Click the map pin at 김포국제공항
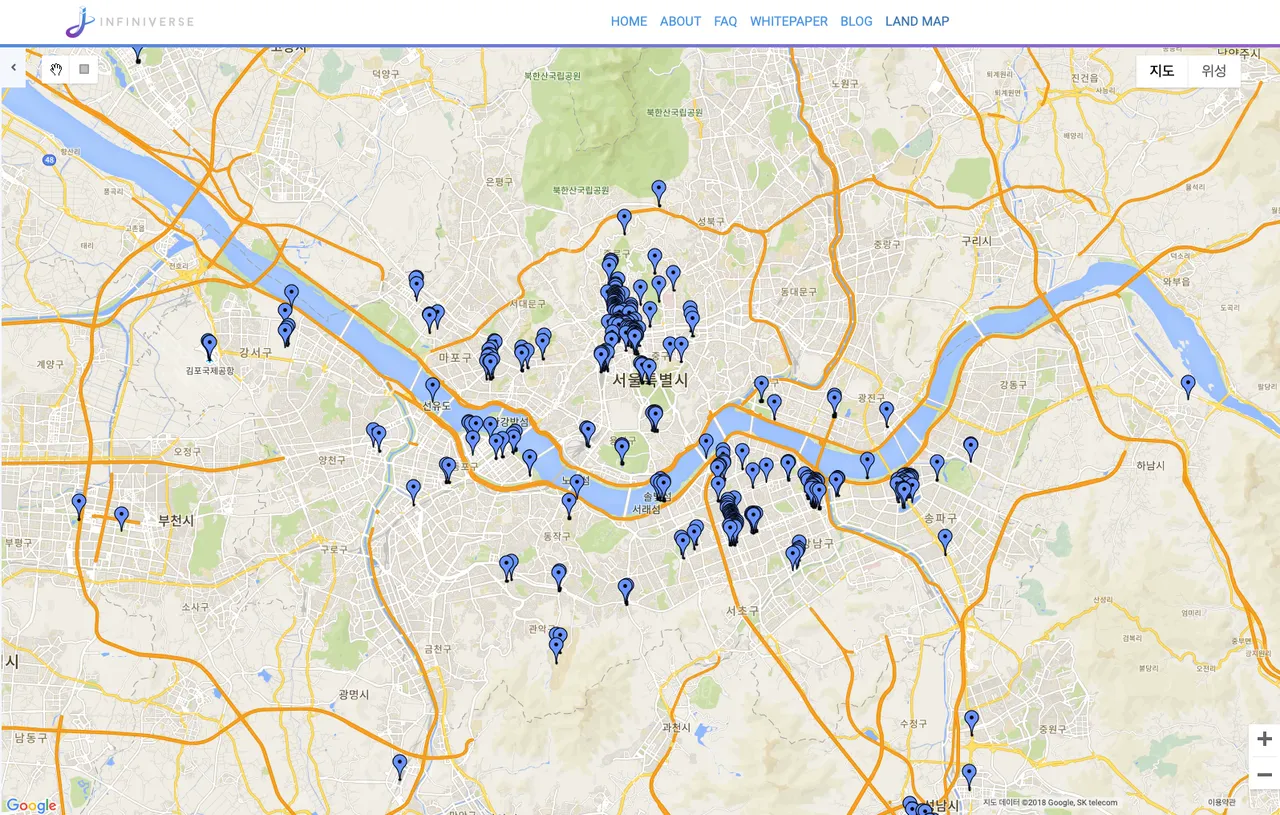The width and height of the screenshot is (1280, 815). click(x=209, y=347)
